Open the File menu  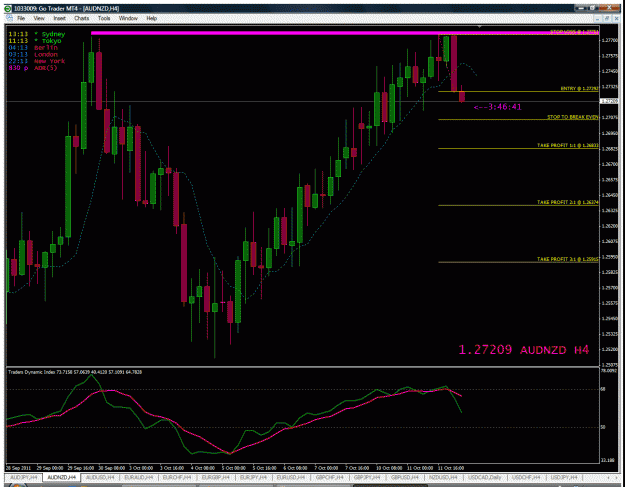[x=21, y=18]
